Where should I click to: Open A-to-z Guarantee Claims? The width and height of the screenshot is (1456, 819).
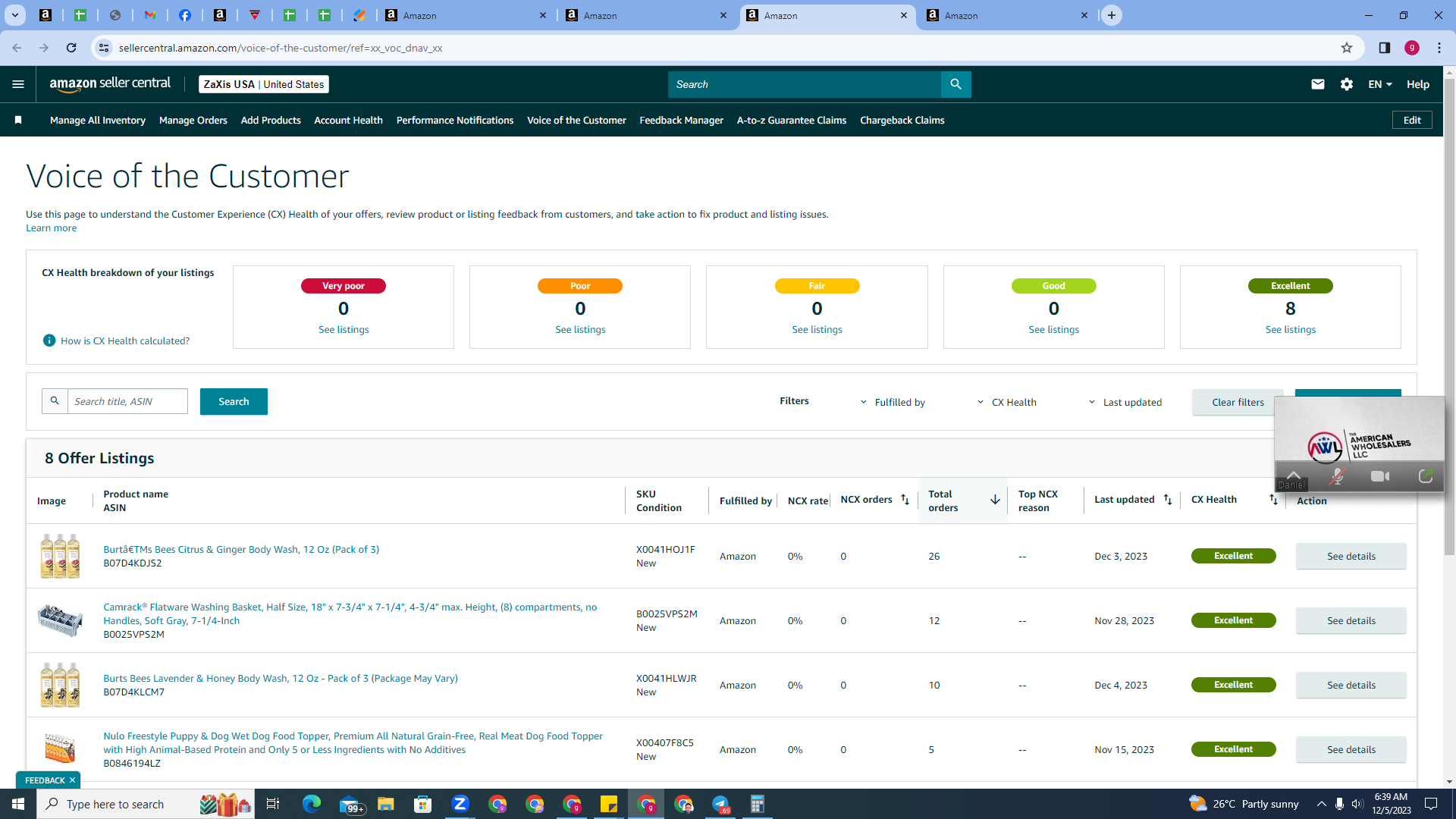tap(792, 120)
